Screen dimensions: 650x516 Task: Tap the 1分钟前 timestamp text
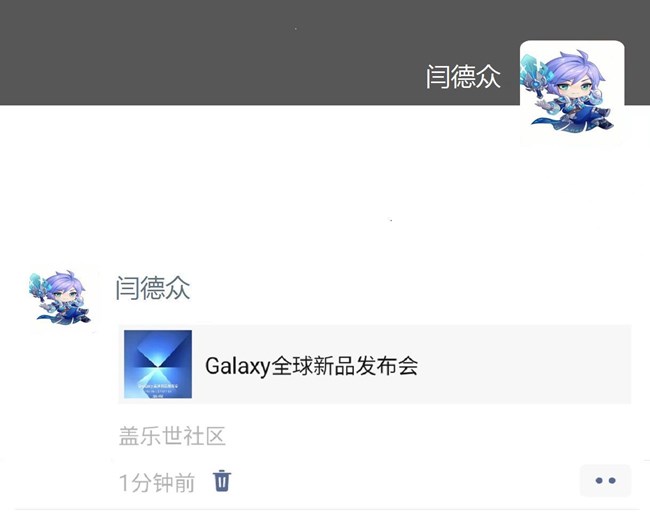pos(157,483)
